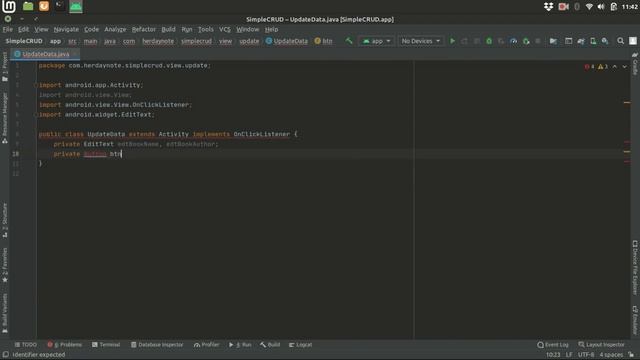Open the Profile app gauge icon

coord(513,41)
